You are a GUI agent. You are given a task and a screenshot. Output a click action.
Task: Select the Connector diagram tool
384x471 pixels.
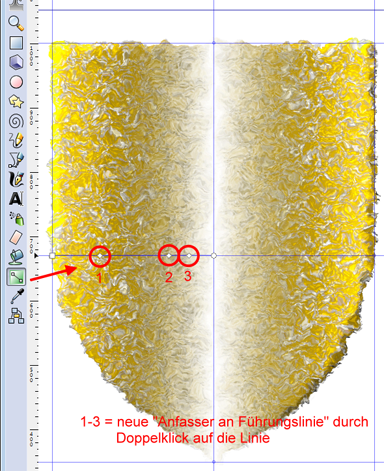pyautogui.click(x=16, y=316)
